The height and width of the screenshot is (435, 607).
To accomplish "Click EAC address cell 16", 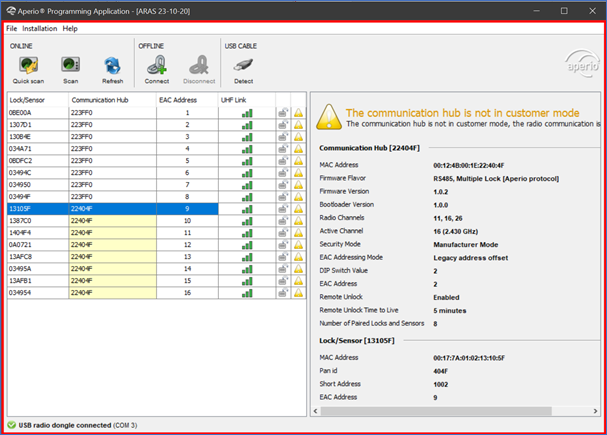I will [187, 293].
